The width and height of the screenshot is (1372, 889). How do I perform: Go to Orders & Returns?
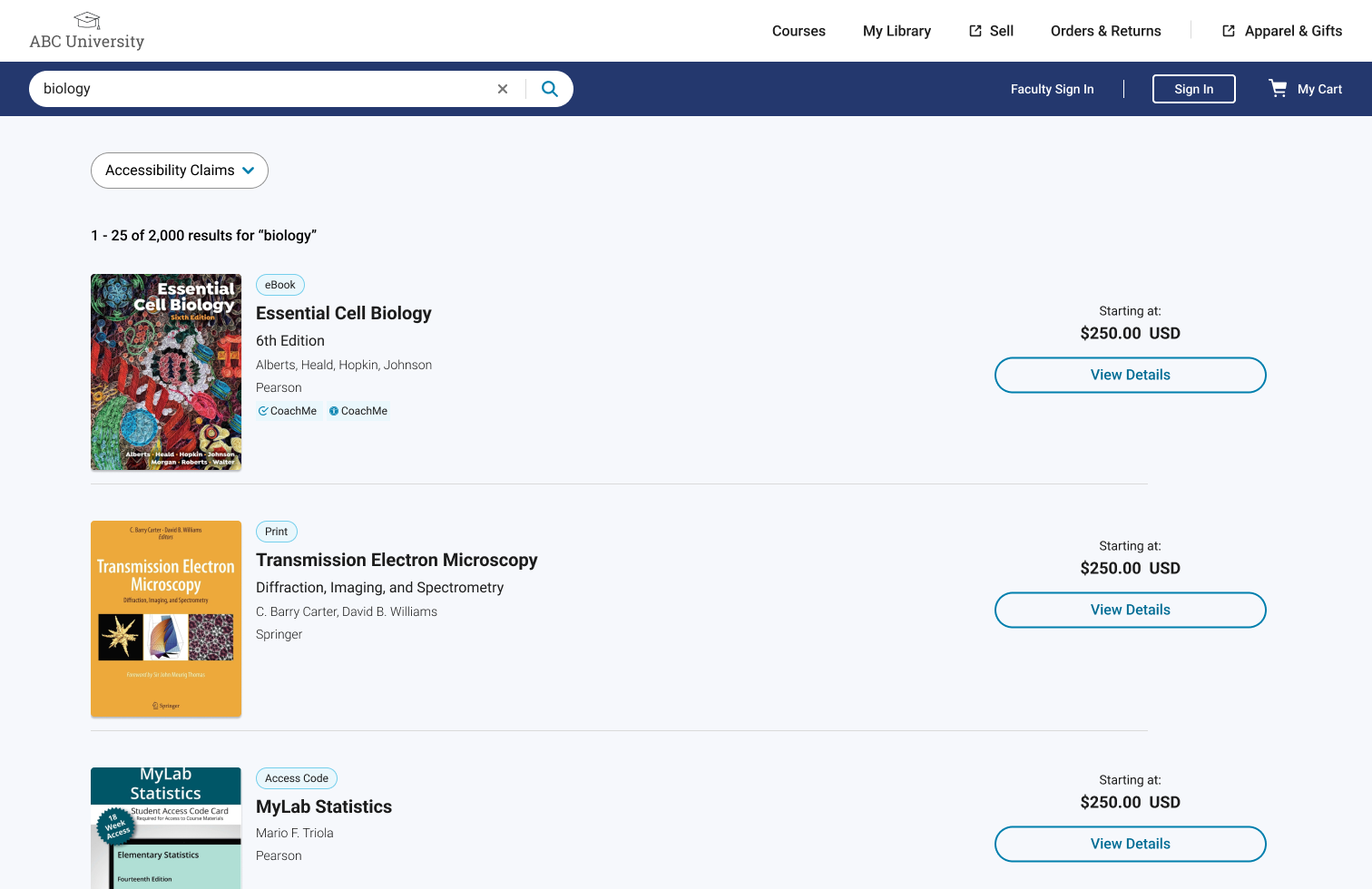(x=1105, y=31)
